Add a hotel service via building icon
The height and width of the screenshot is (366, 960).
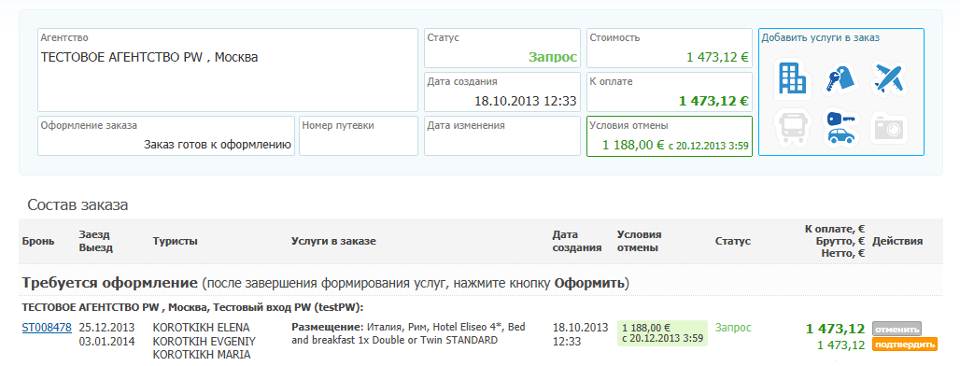click(792, 79)
